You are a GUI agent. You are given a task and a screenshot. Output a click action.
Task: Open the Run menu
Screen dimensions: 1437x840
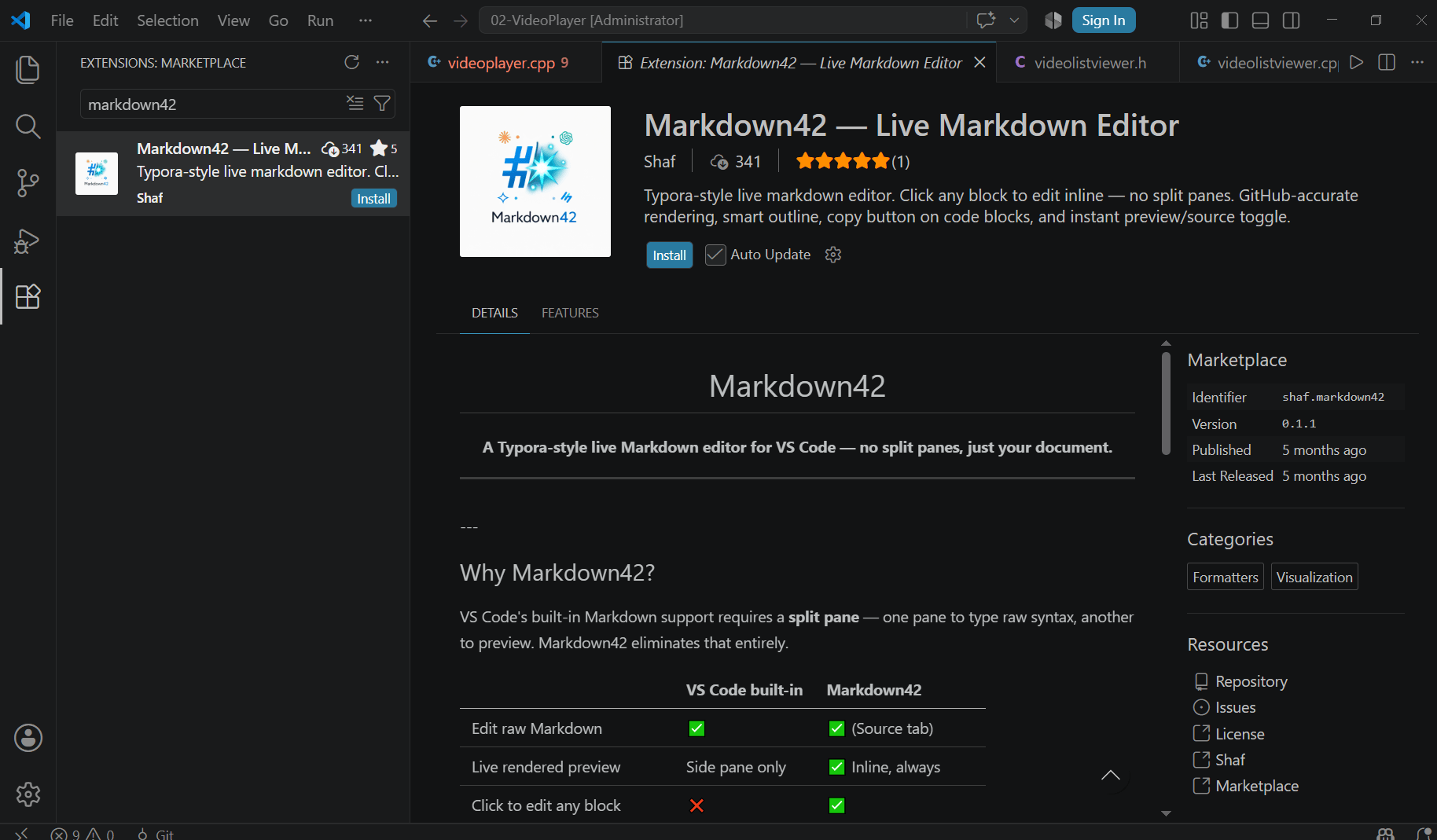[320, 20]
